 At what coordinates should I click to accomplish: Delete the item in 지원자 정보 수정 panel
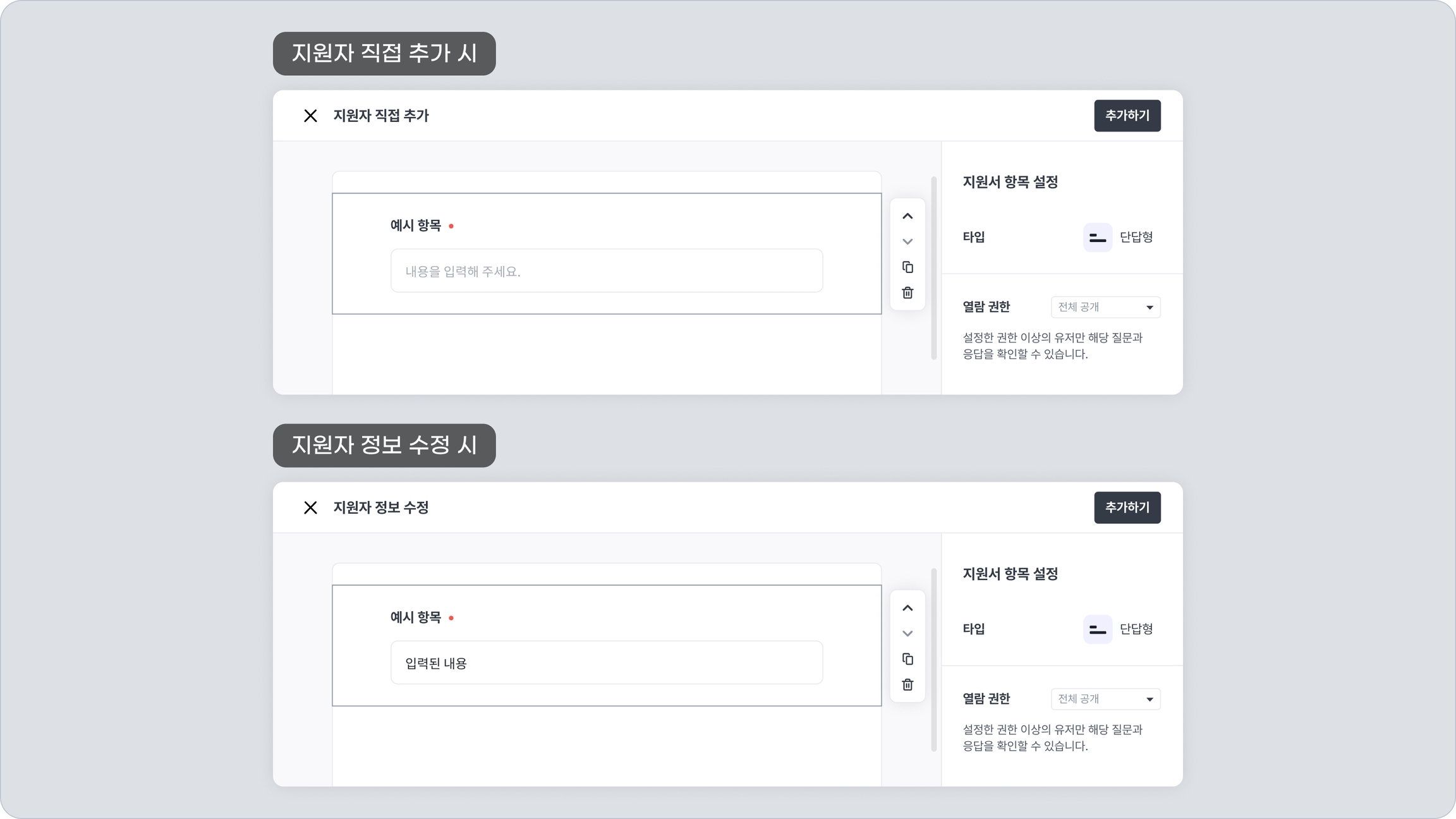pos(907,684)
